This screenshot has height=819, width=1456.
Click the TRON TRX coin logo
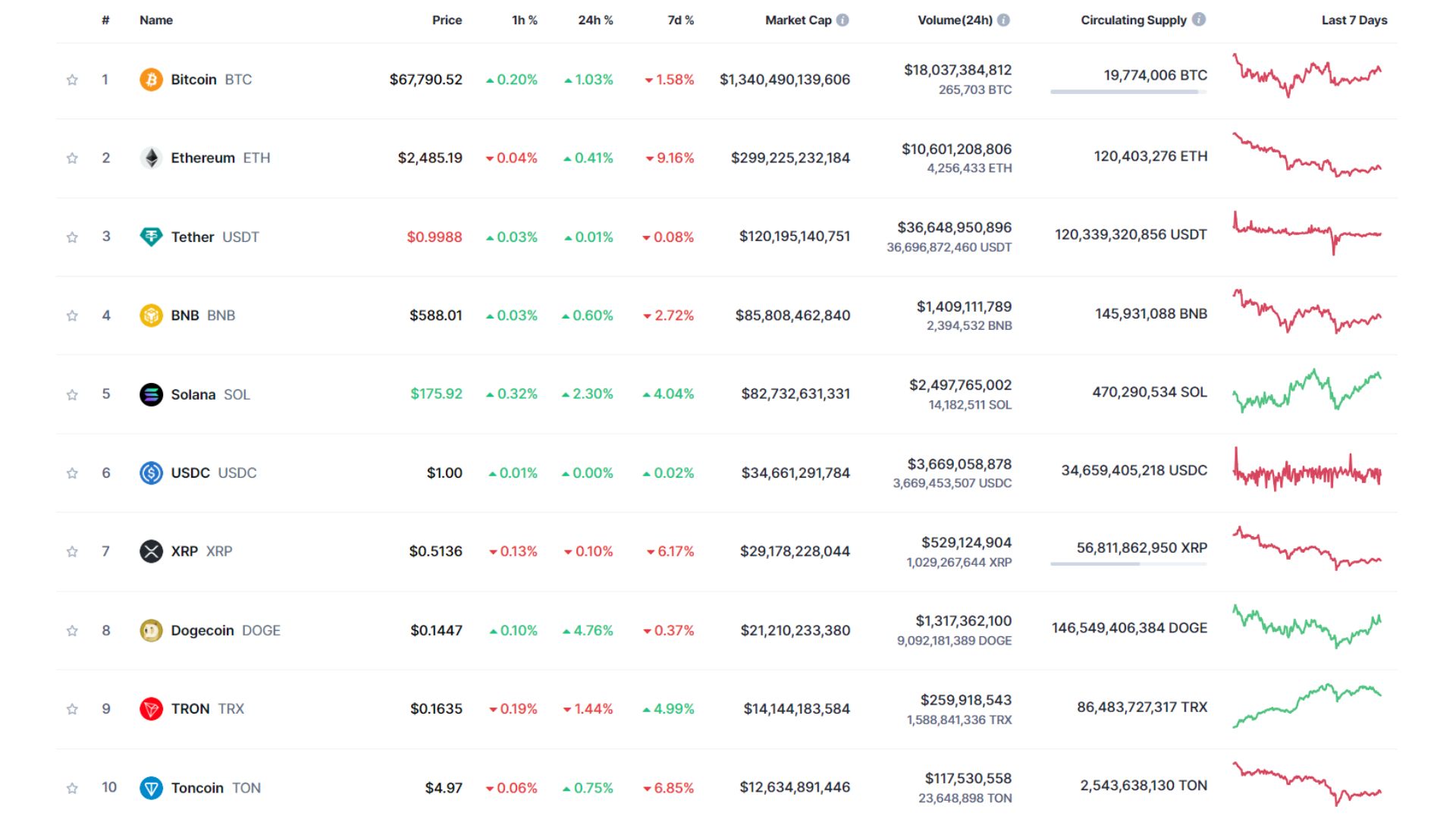pyautogui.click(x=152, y=708)
